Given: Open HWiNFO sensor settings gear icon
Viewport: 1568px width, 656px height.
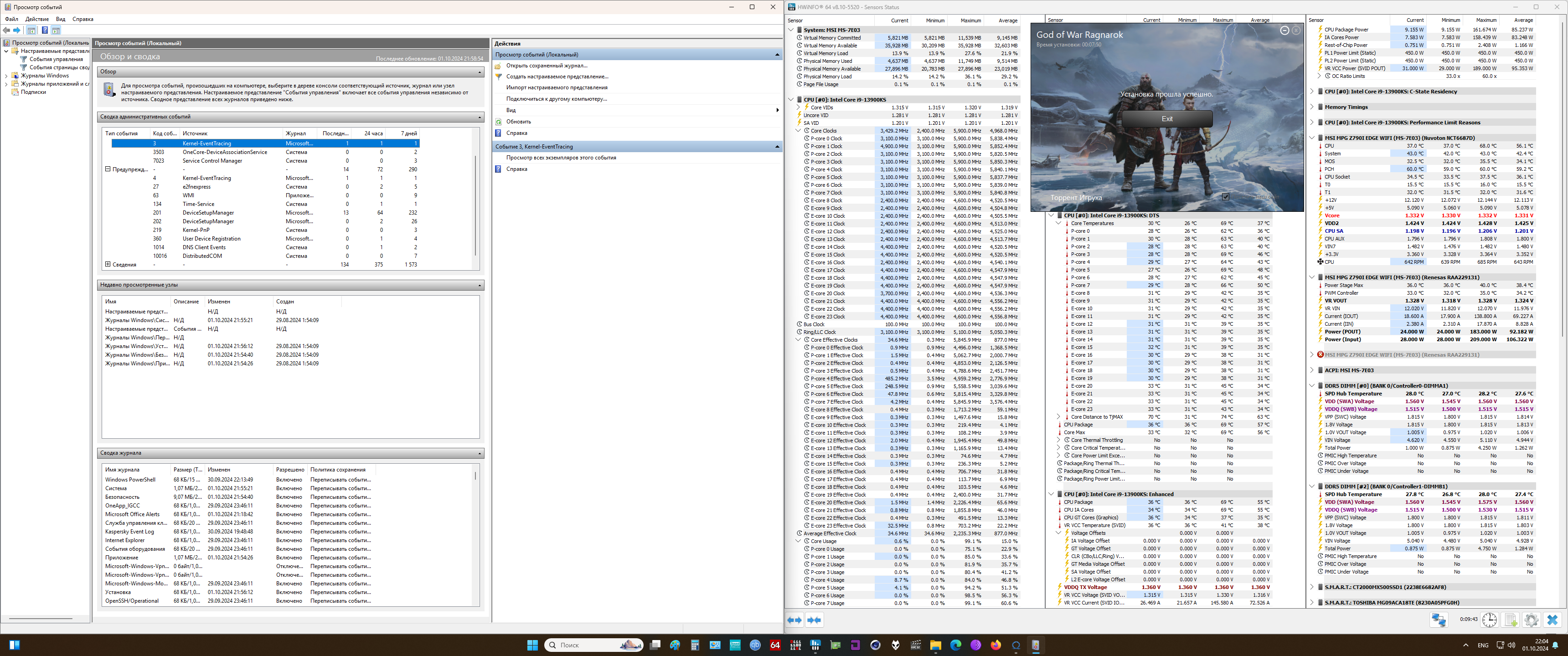Looking at the screenshot, I should pyautogui.click(x=1531, y=620).
